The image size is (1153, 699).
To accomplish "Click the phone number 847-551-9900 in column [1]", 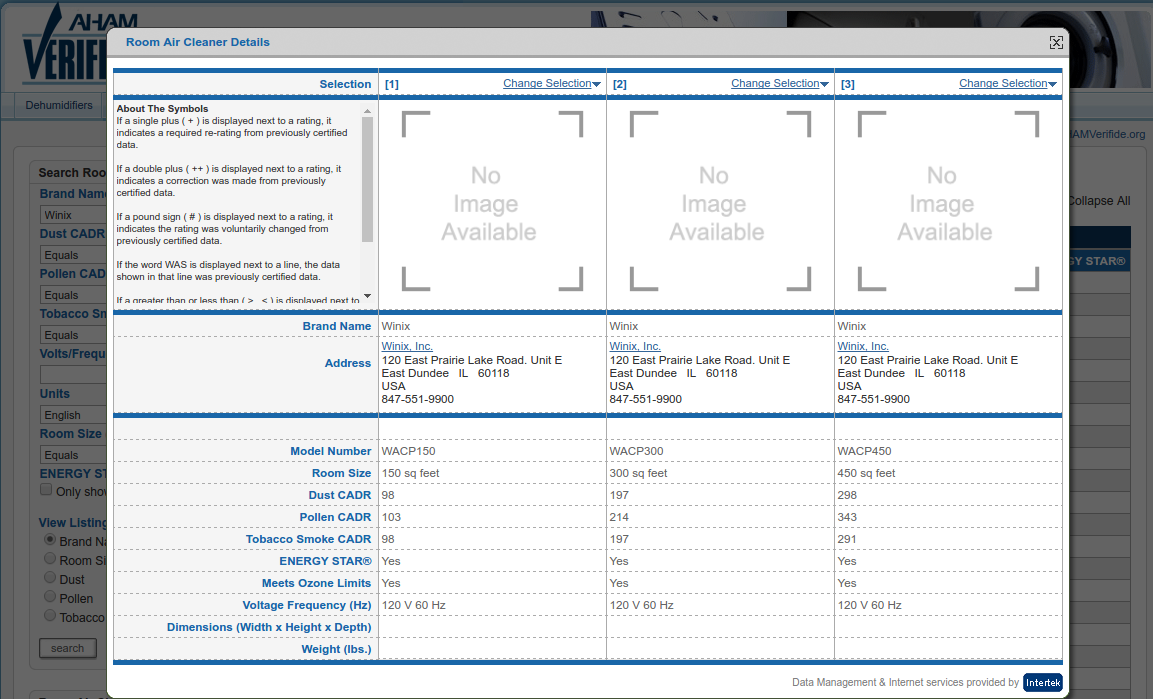I will click(x=418, y=399).
